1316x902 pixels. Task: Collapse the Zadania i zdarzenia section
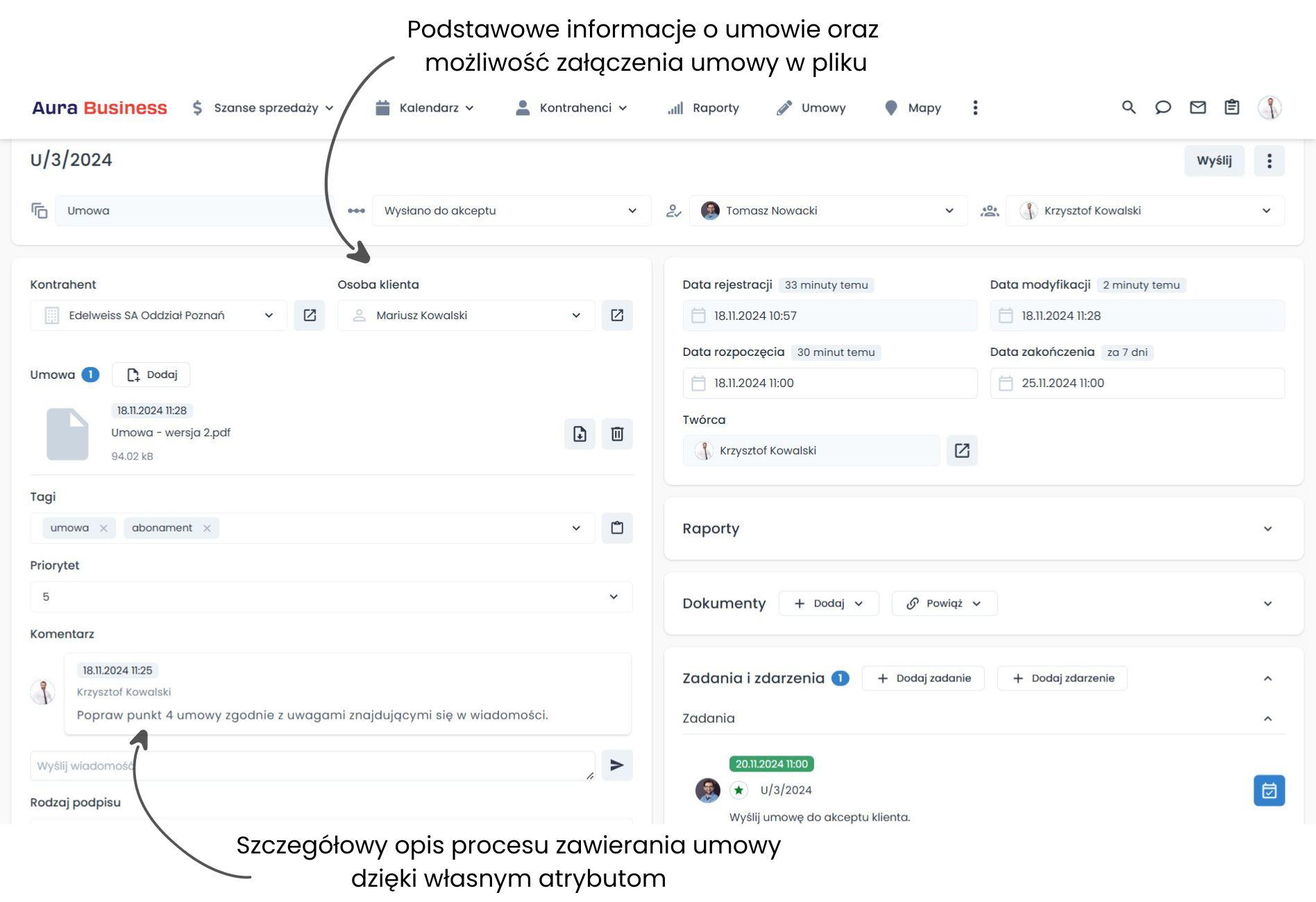click(x=1269, y=678)
